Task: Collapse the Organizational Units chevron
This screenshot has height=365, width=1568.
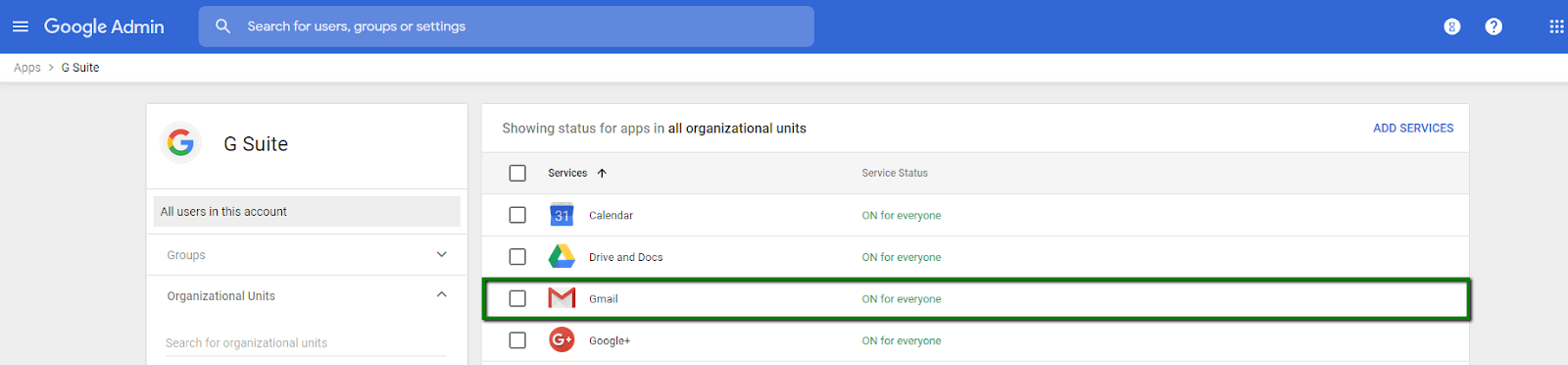Action: point(441,294)
